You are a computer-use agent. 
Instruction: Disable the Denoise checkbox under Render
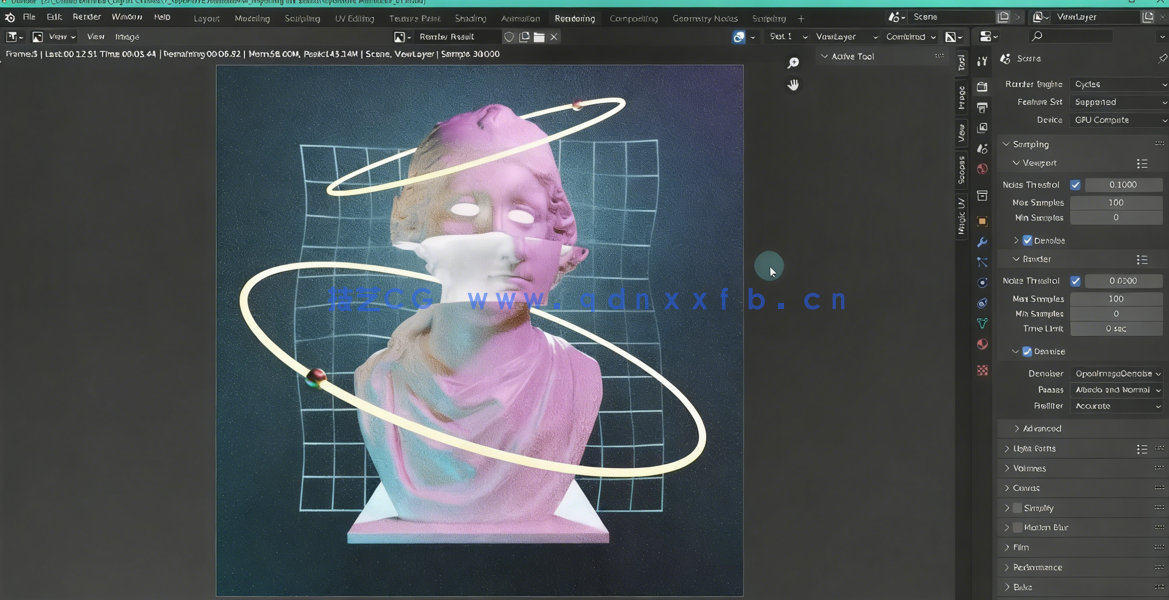(1027, 351)
